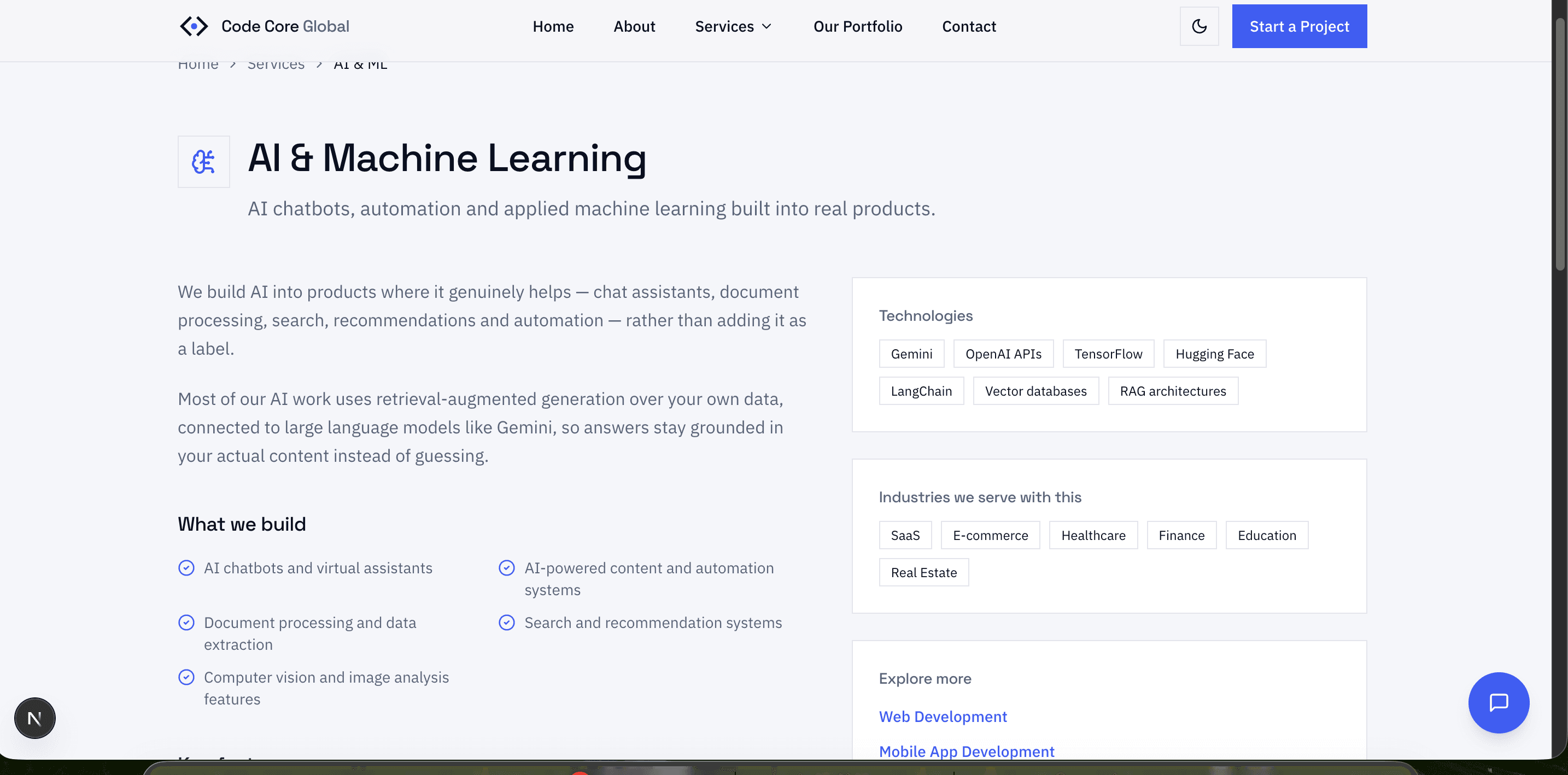Open the chat widget bubble icon

coord(1499,703)
